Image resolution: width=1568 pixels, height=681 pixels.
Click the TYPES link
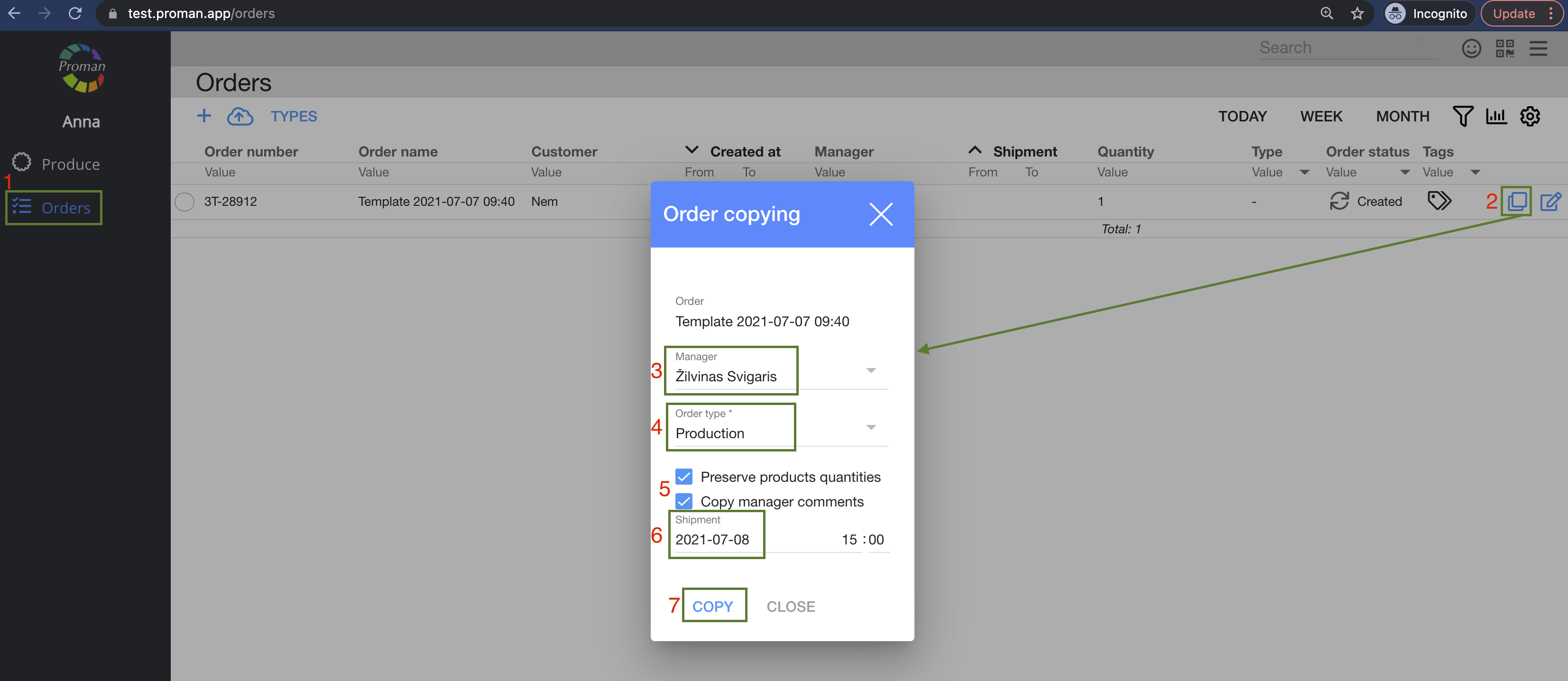294,116
